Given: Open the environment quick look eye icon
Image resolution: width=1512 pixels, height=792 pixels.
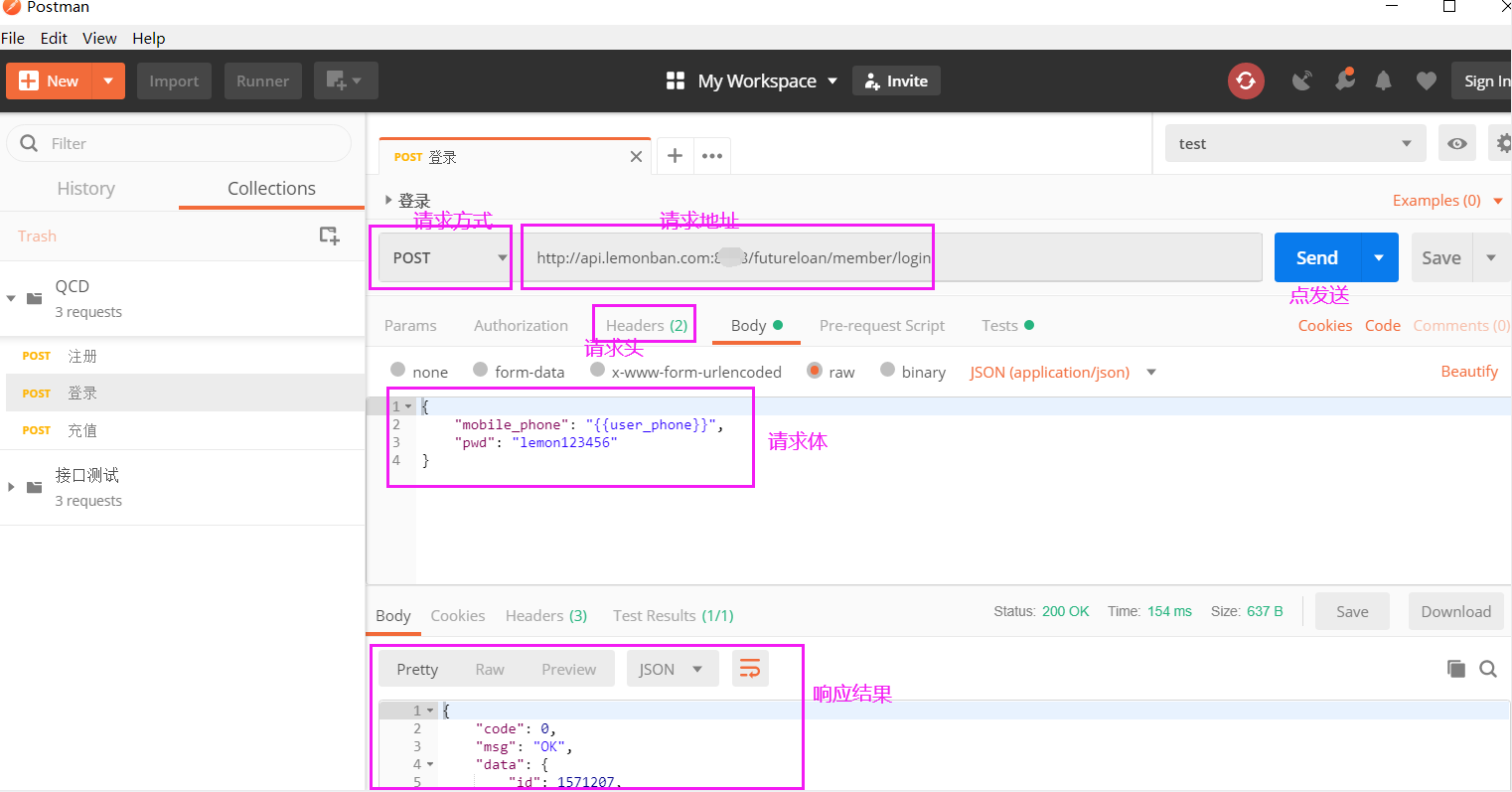Looking at the screenshot, I should (1456, 144).
